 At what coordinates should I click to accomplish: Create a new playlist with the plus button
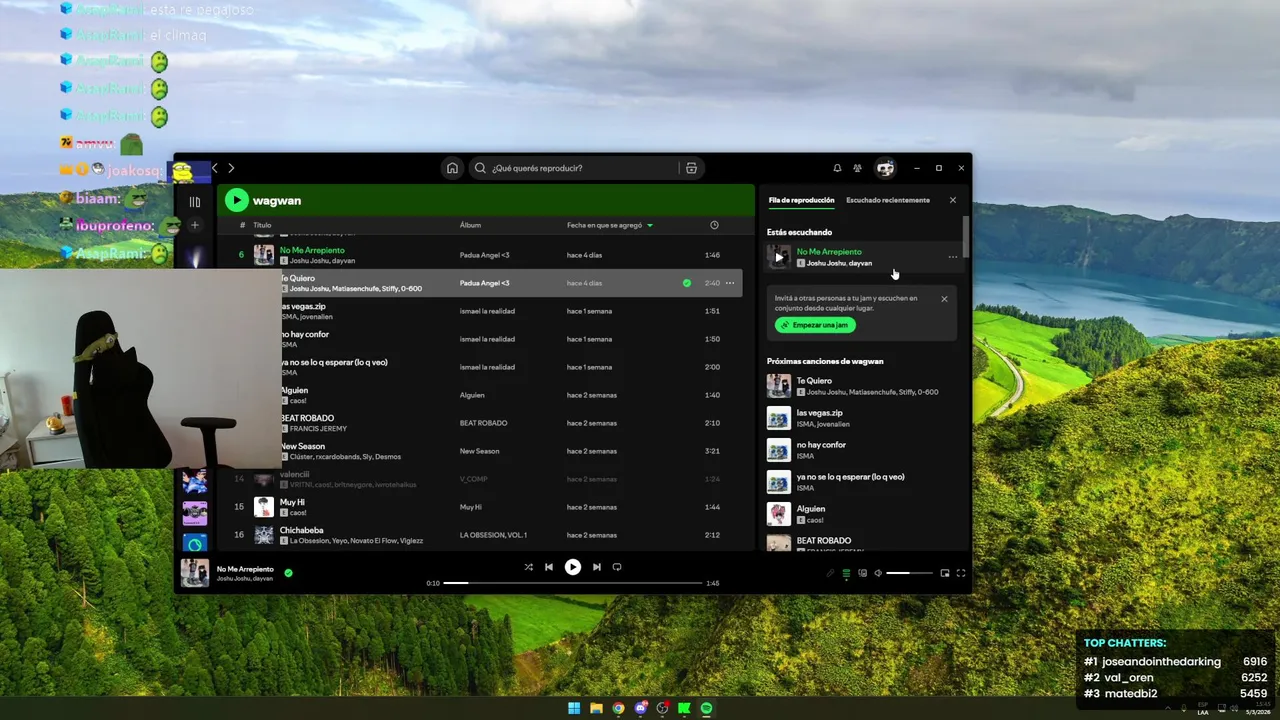point(195,226)
